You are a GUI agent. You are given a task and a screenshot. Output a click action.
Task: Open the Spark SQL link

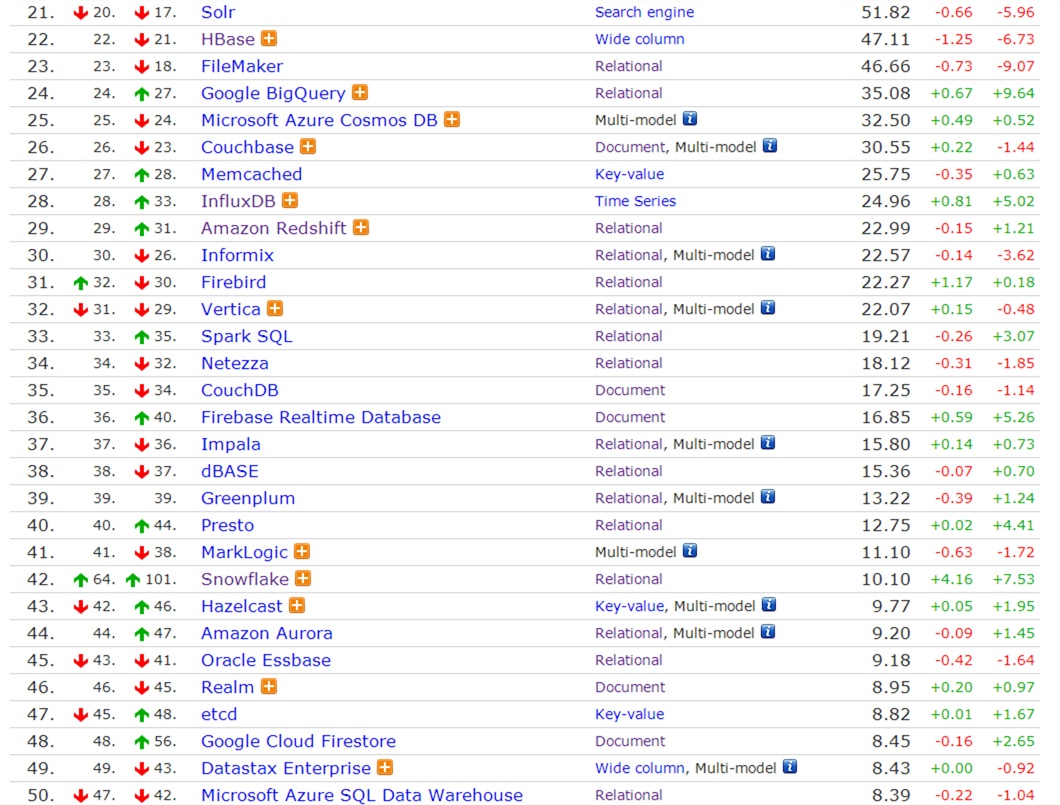point(247,337)
